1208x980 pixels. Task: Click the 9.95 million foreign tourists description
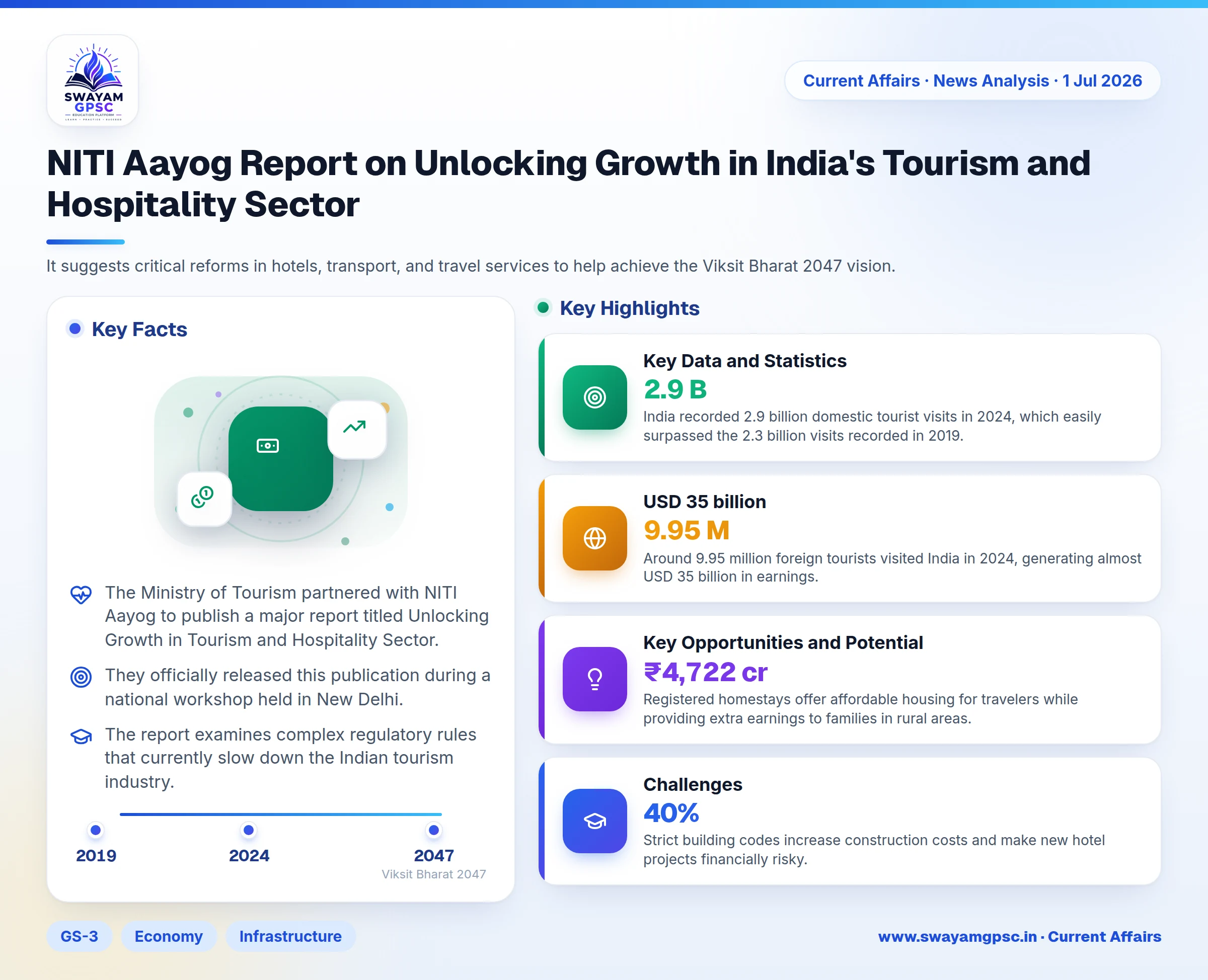pyautogui.click(x=892, y=567)
